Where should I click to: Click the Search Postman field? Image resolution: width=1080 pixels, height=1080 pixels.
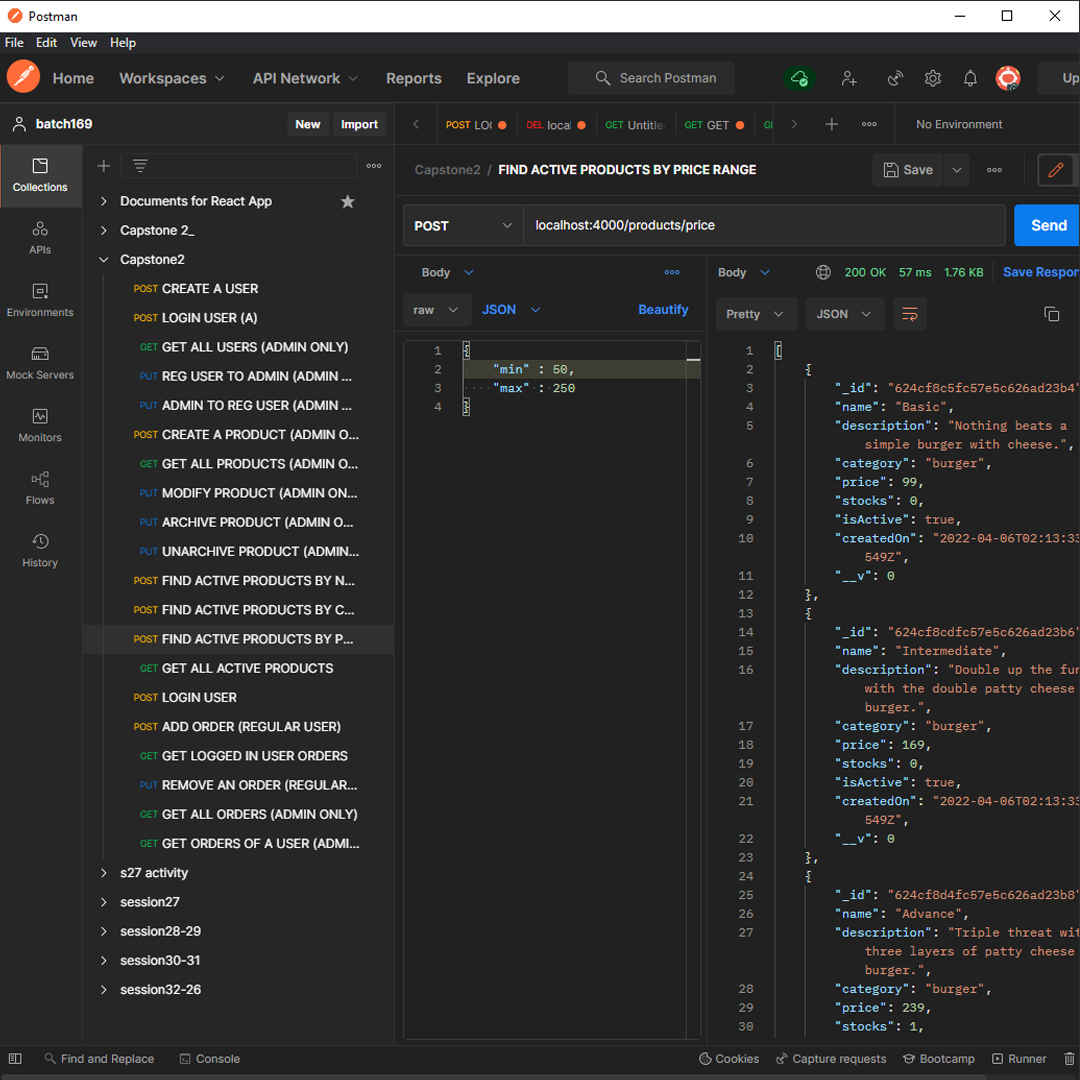(x=651, y=78)
